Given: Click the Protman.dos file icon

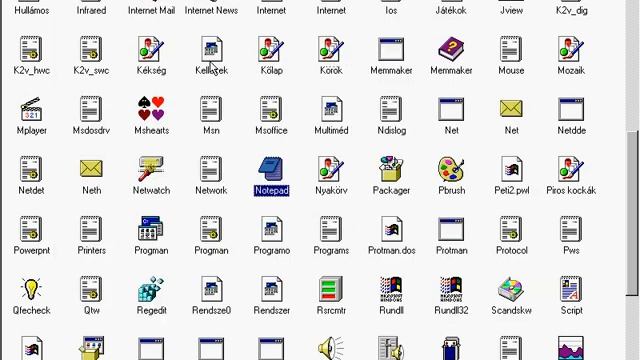Looking at the screenshot, I should click(391, 229).
